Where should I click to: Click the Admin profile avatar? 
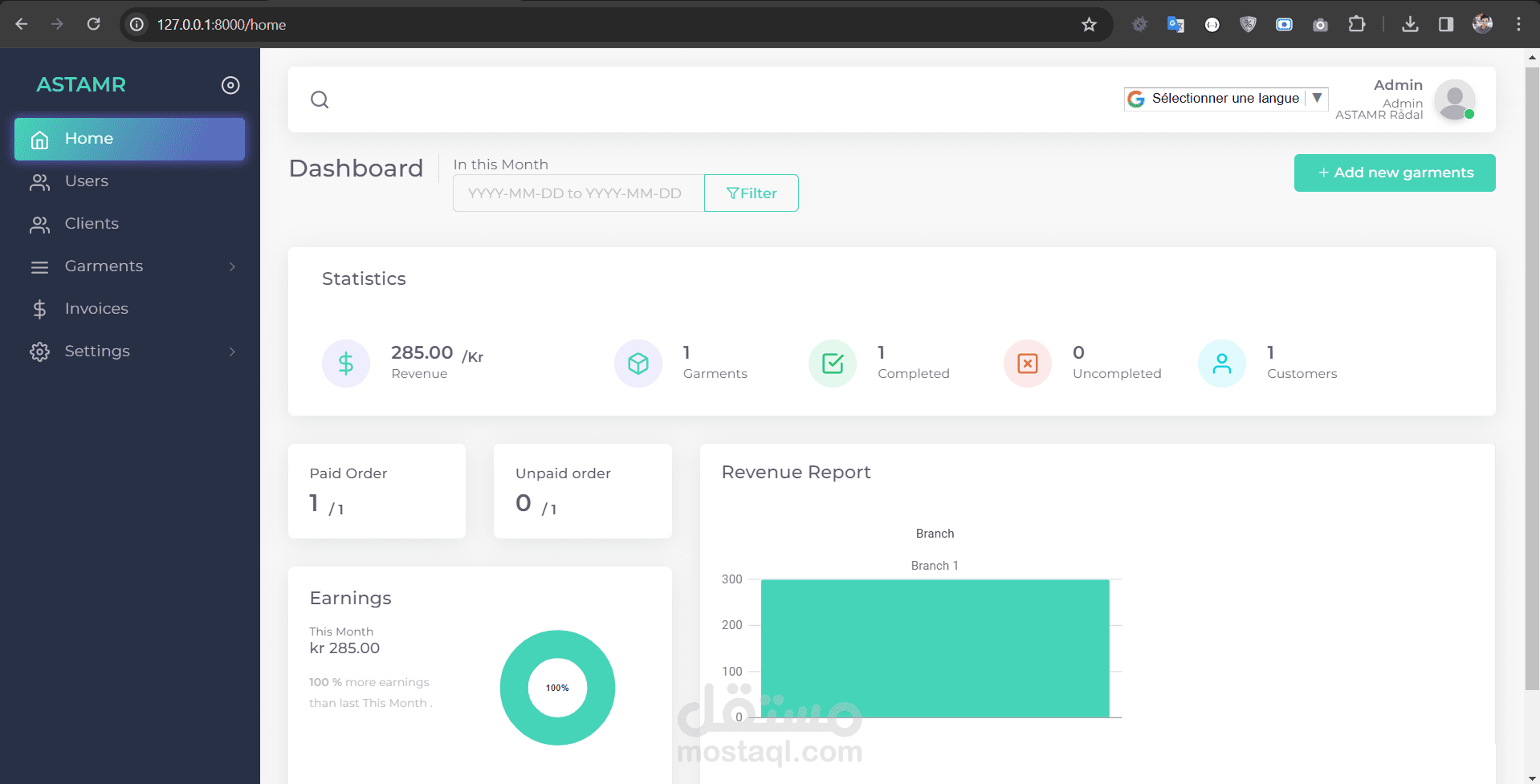pyautogui.click(x=1454, y=100)
